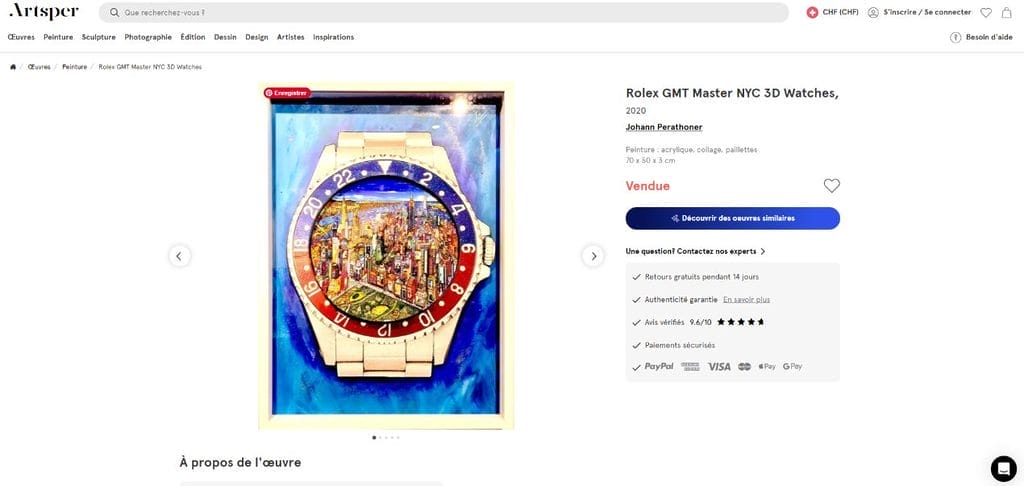Click the home breadcrumb icon
Viewport: 1024px width, 486px height.
point(12,67)
